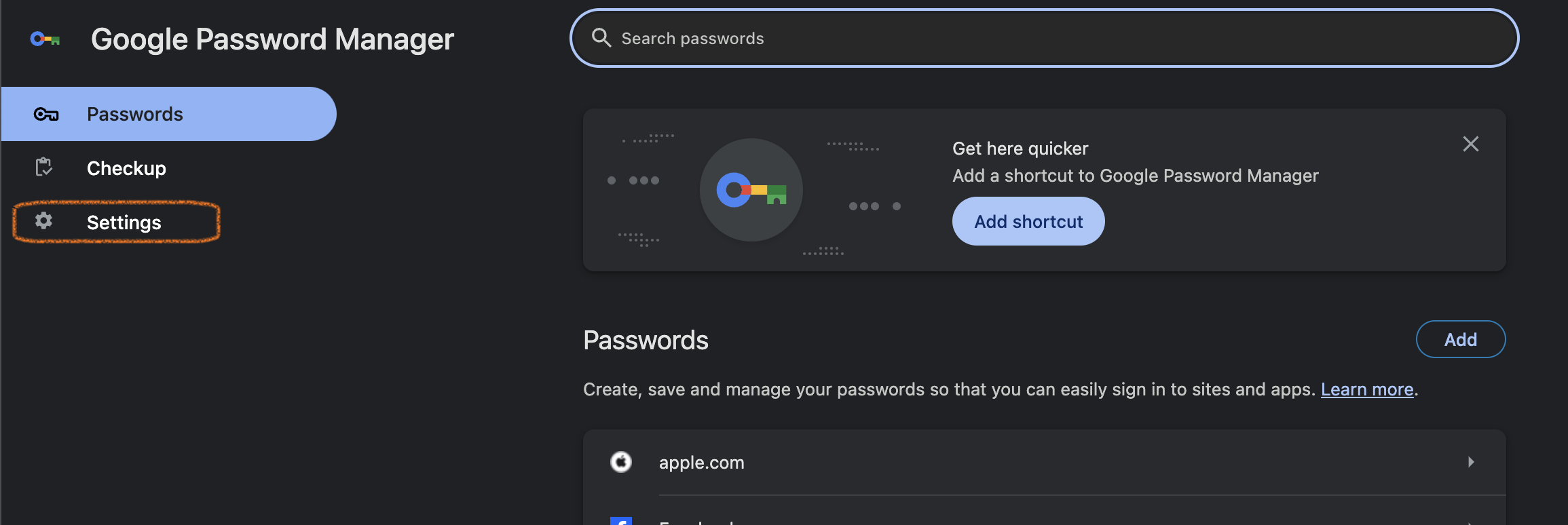Open the Settings section label
1568x525 pixels.
[x=124, y=222]
